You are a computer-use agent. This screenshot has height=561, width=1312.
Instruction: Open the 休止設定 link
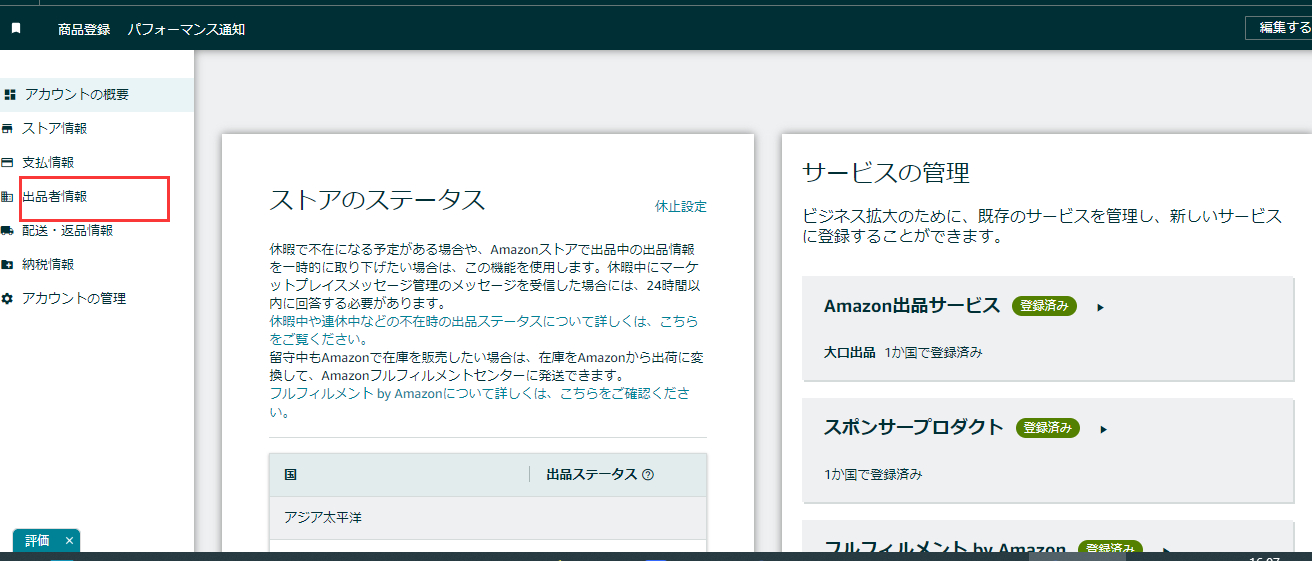680,206
